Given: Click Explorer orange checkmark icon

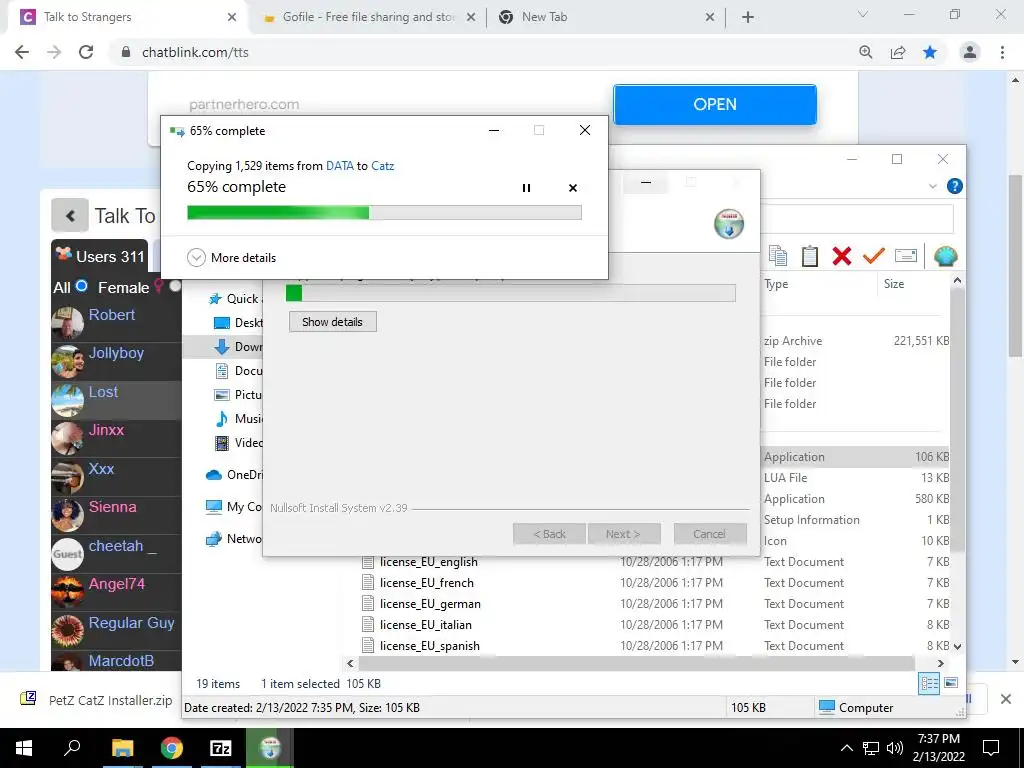Looking at the screenshot, I should (x=874, y=256).
